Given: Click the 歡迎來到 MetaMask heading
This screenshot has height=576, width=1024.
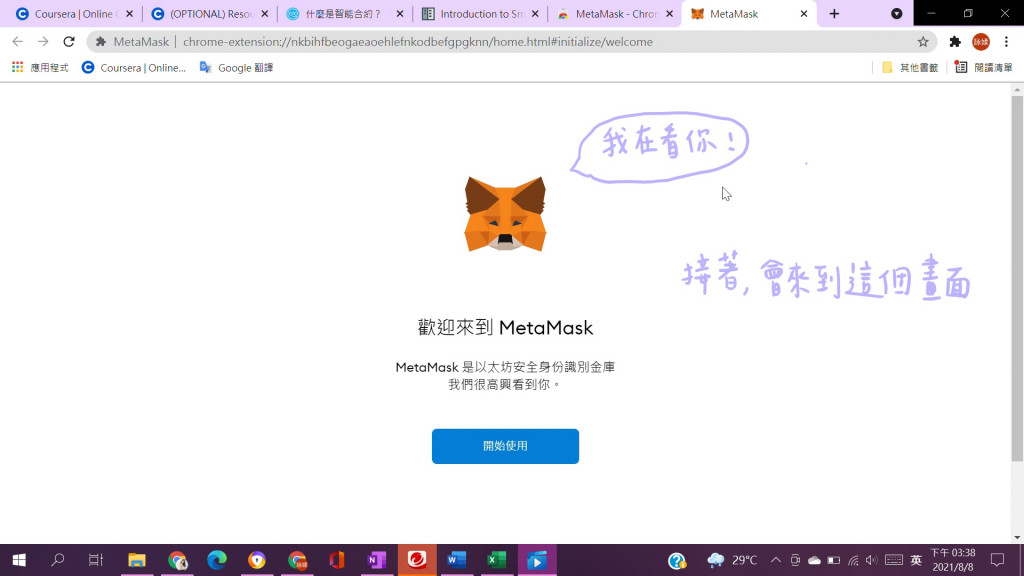Looking at the screenshot, I should pyautogui.click(x=505, y=327).
